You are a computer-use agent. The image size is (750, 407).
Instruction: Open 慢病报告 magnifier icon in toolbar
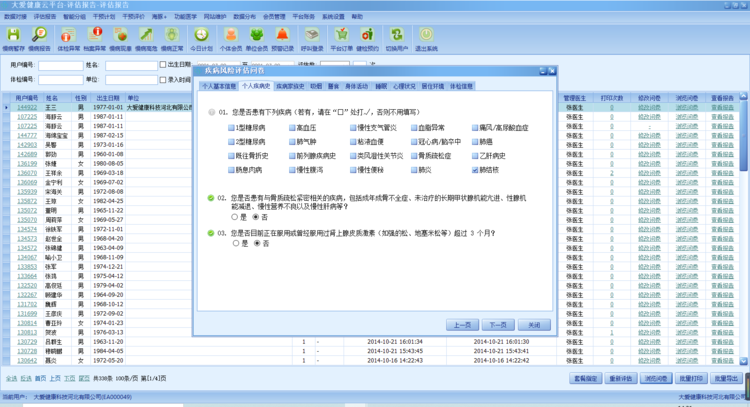point(39,34)
